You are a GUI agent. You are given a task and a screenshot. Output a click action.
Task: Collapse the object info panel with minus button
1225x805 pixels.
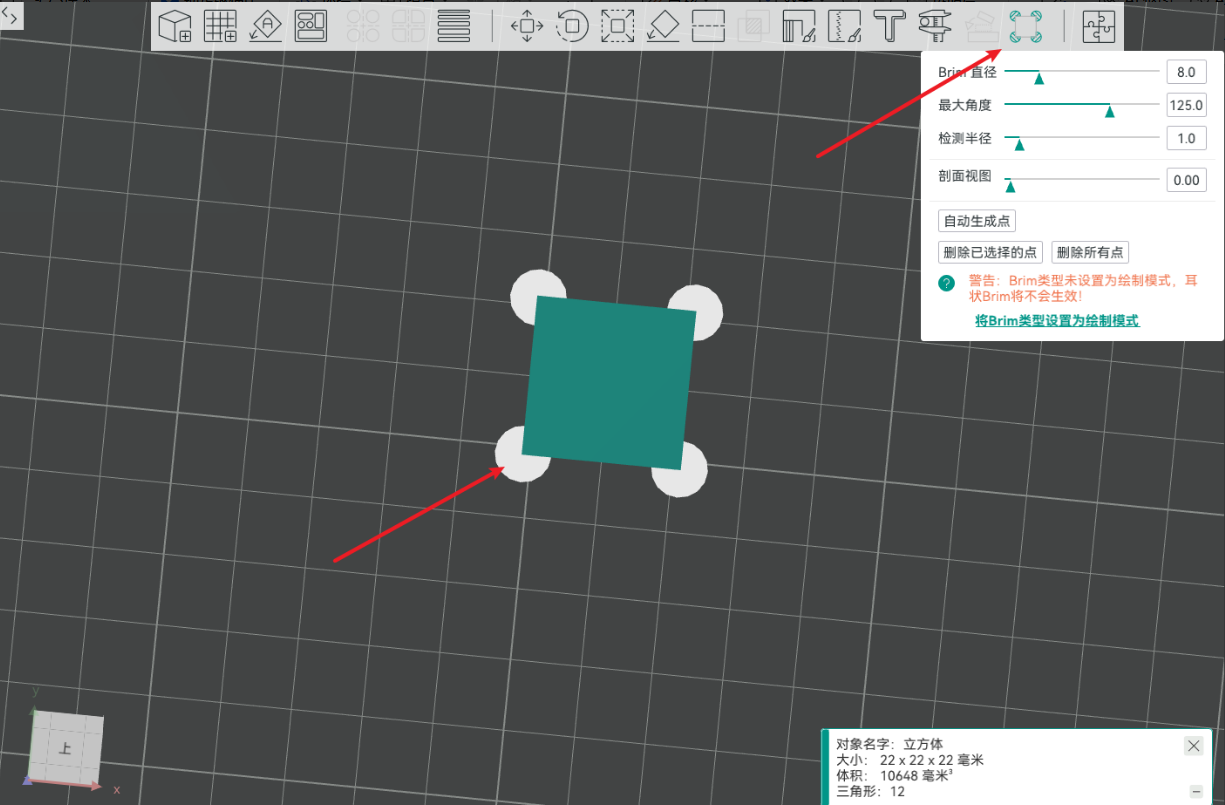click(x=1196, y=791)
